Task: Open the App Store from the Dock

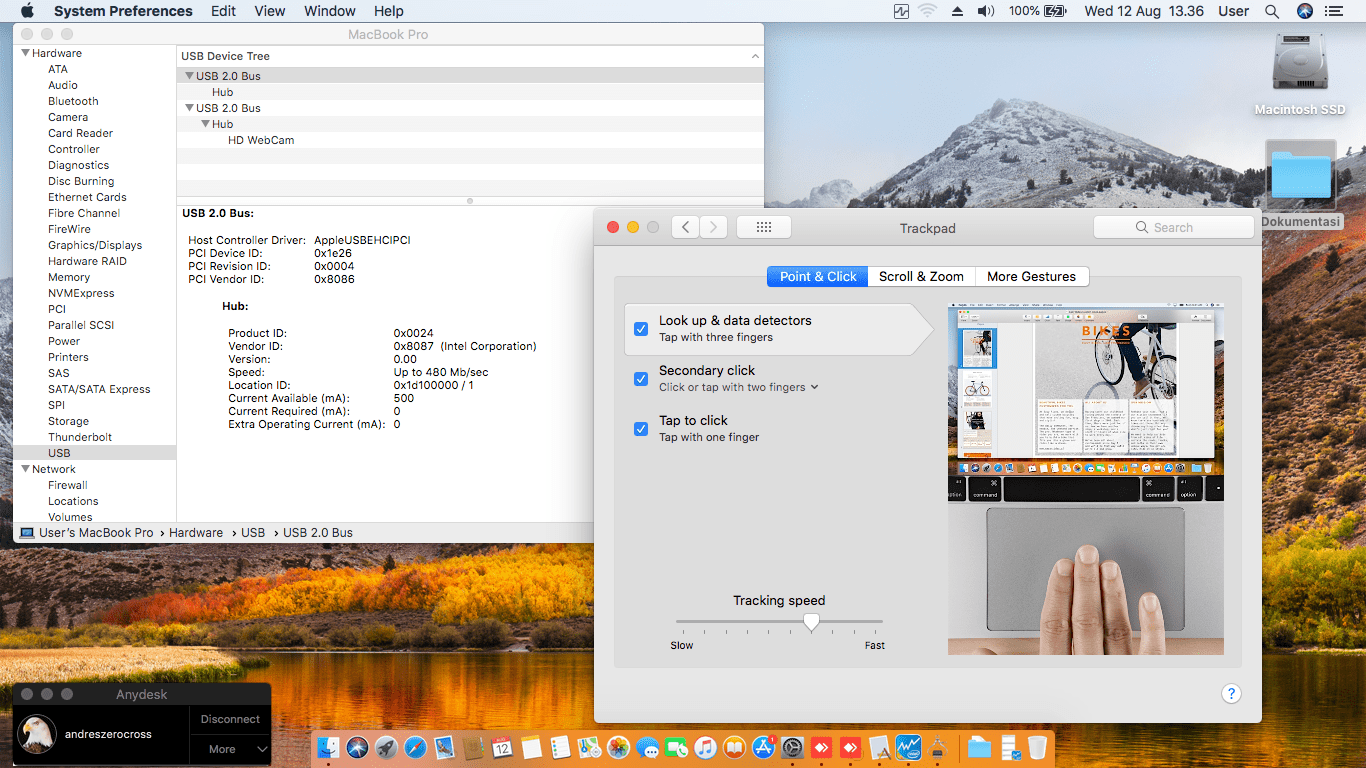Action: [764, 747]
